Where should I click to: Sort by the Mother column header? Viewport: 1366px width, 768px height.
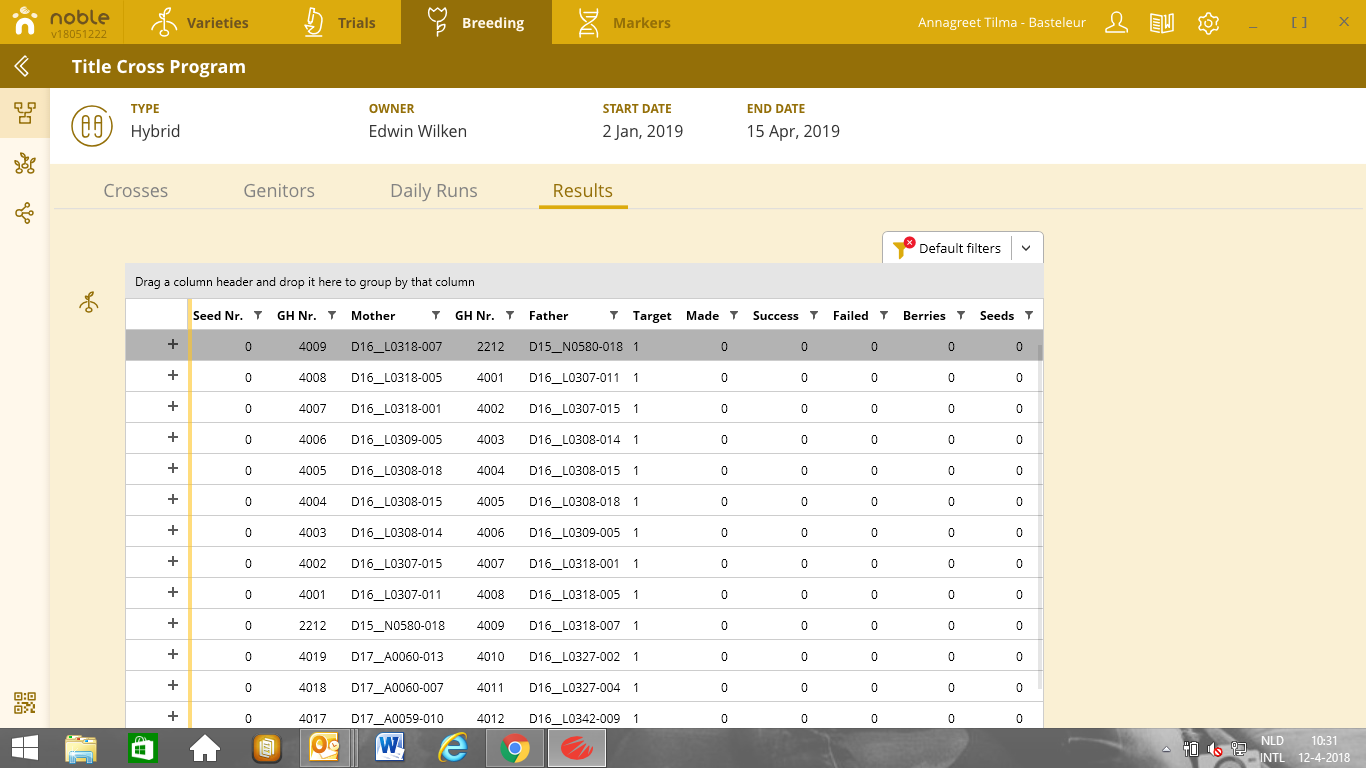tap(373, 316)
